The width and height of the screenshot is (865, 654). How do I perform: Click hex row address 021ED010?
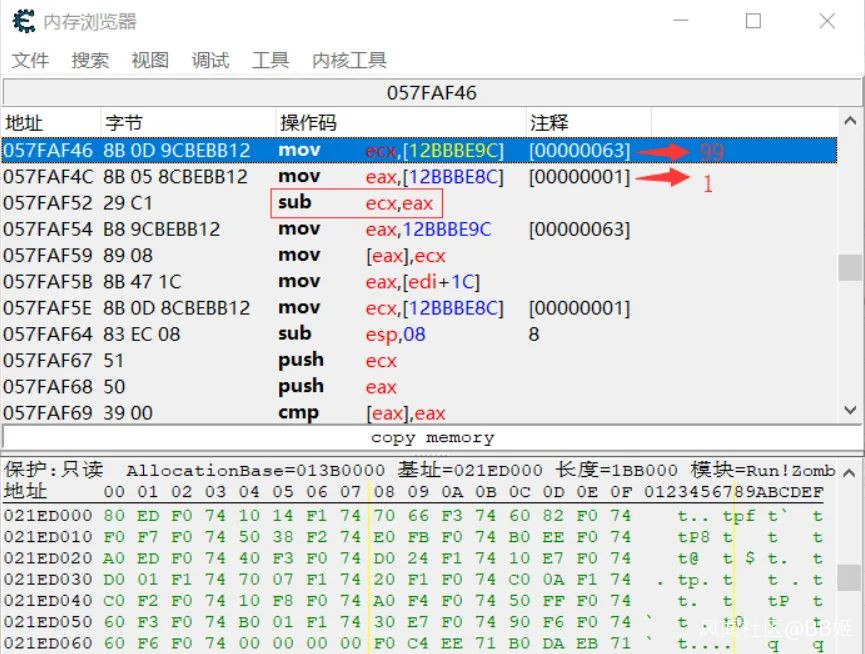[x=48, y=537]
